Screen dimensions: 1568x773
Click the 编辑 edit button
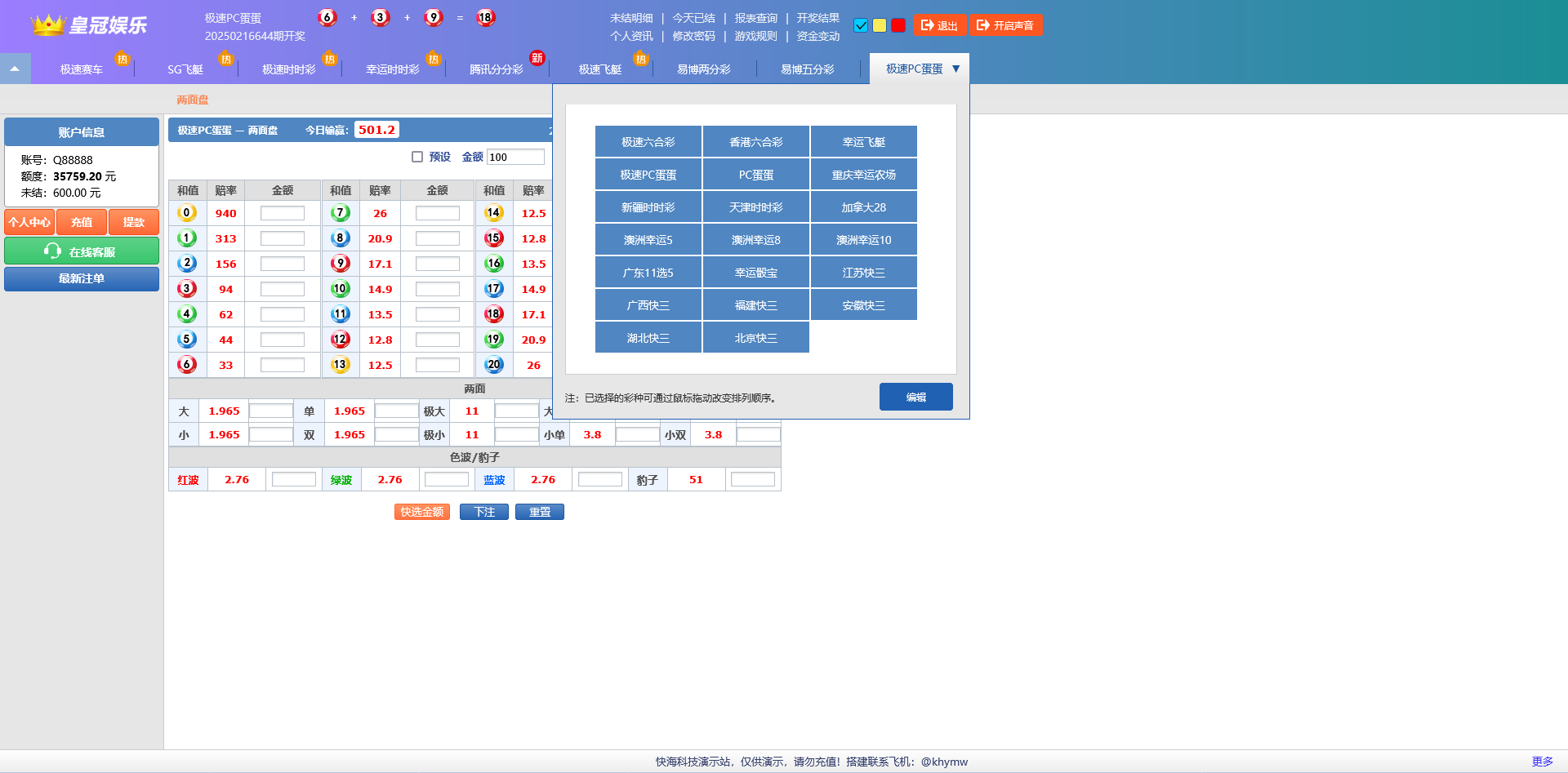[x=916, y=397]
